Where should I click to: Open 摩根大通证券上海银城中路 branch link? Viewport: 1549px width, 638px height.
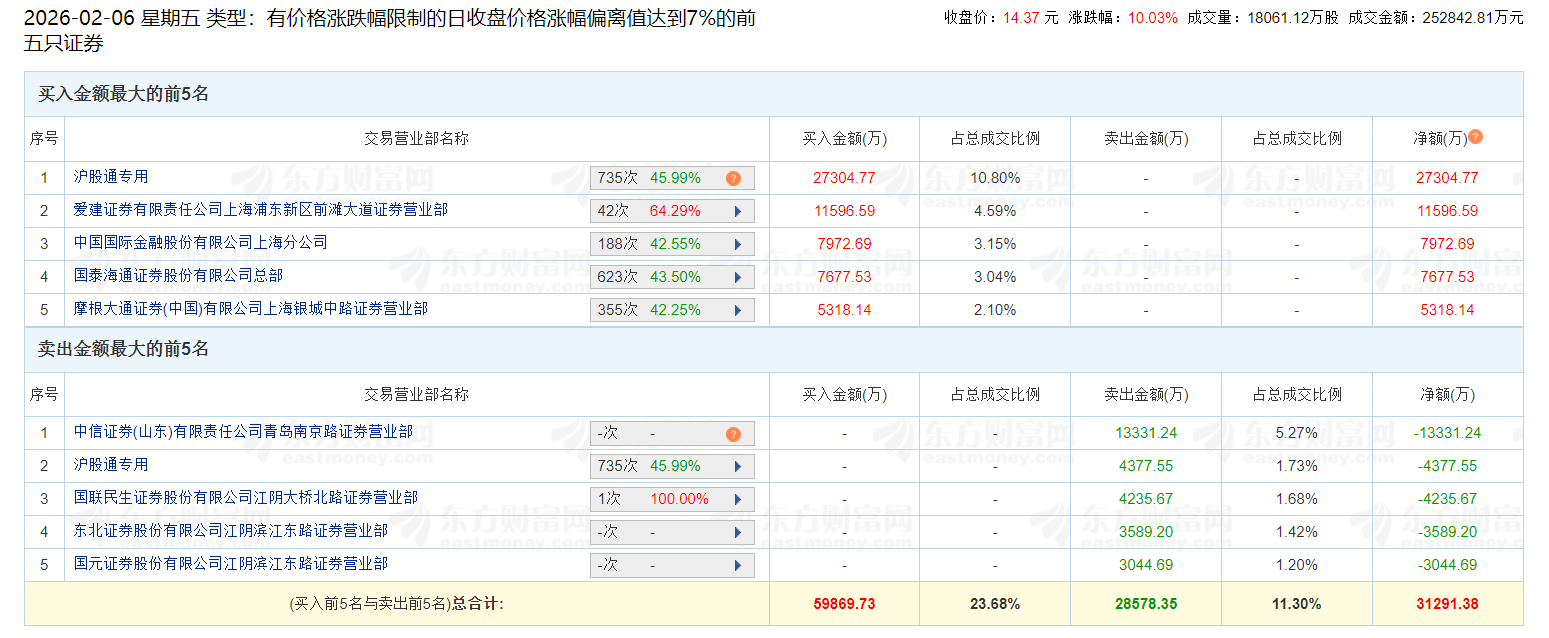[250, 309]
